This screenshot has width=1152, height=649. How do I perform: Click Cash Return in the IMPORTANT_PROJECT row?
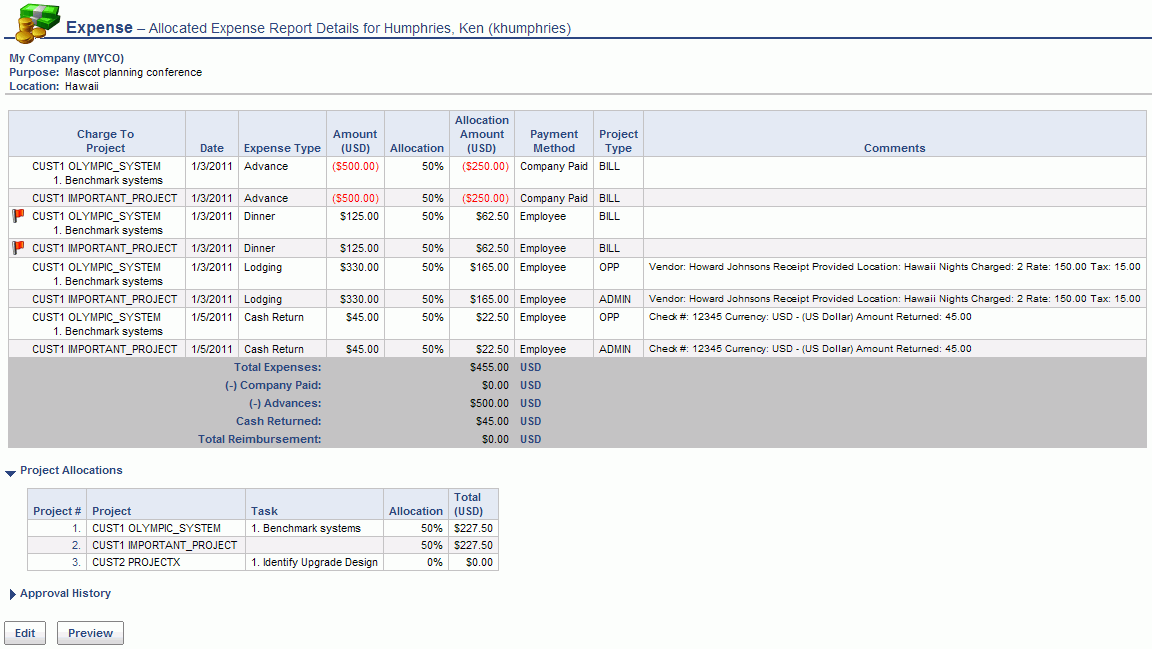point(274,349)
